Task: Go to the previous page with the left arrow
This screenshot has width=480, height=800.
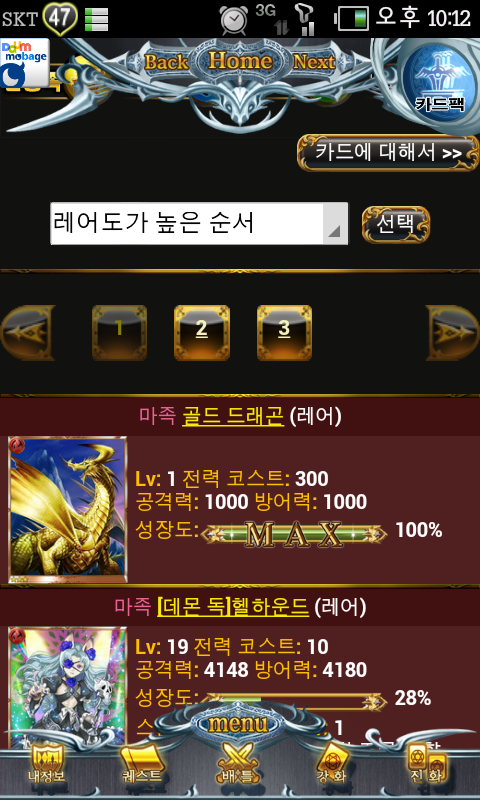Action: [x=28, y=333]
